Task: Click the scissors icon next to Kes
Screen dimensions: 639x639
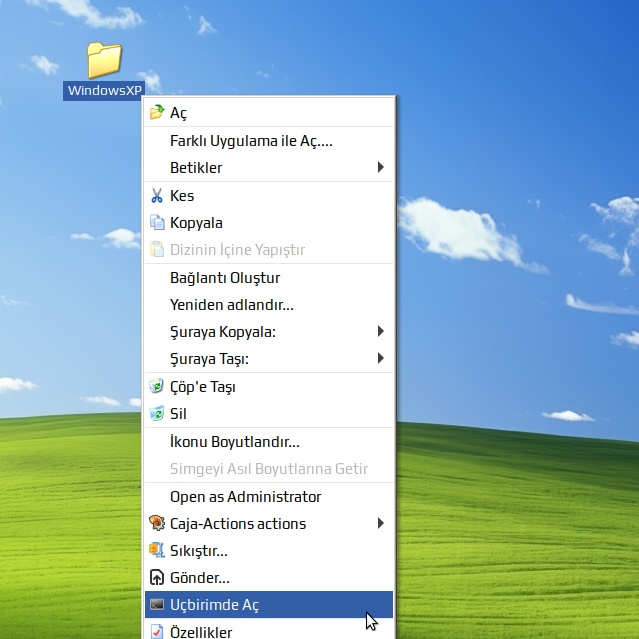Action: (x=157, y=196)
